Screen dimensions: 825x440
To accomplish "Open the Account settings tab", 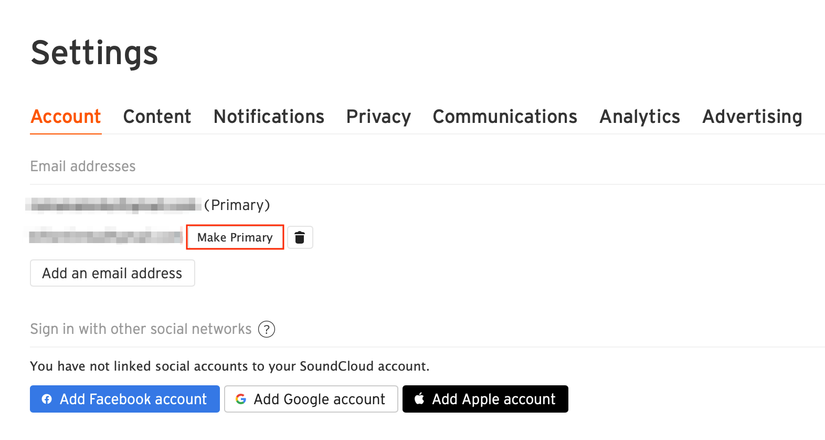I will [x=66, y=116].
